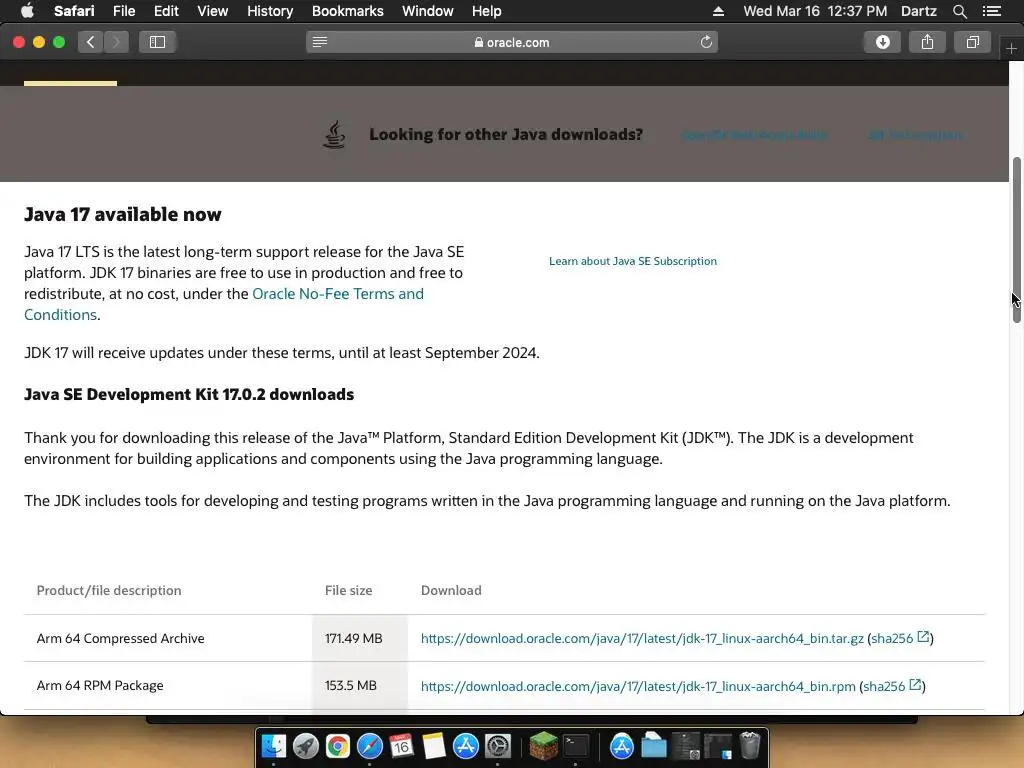
Task: Open the File menu
Action: (x=124, y=11)
